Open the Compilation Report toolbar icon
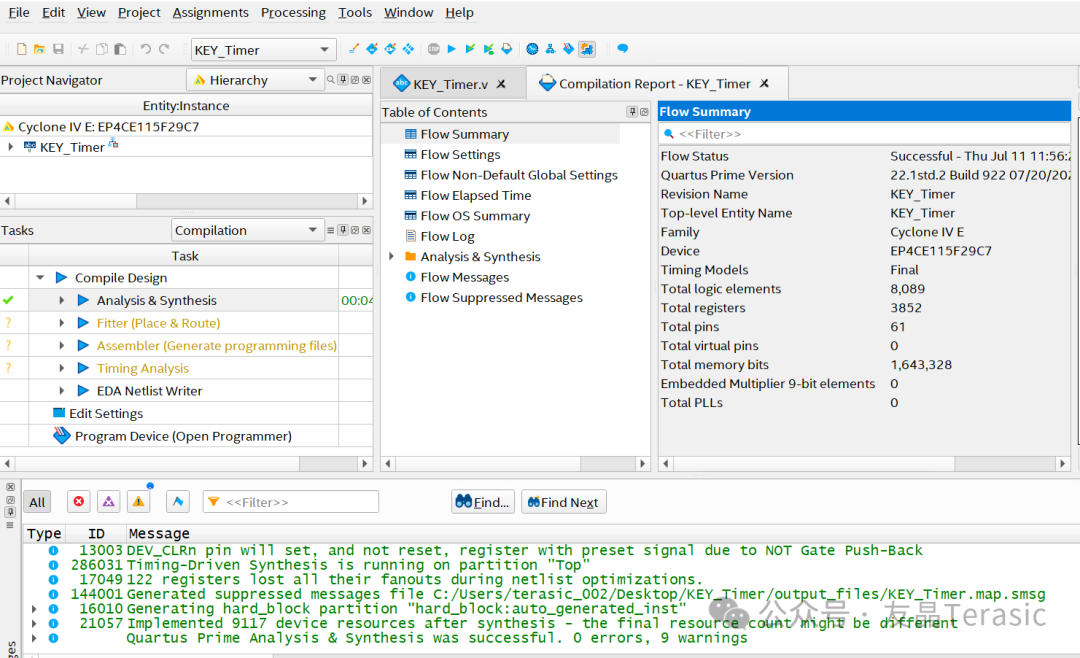Image resolution: width=1080 pixels, height=658 pixels. coord(507,49)
